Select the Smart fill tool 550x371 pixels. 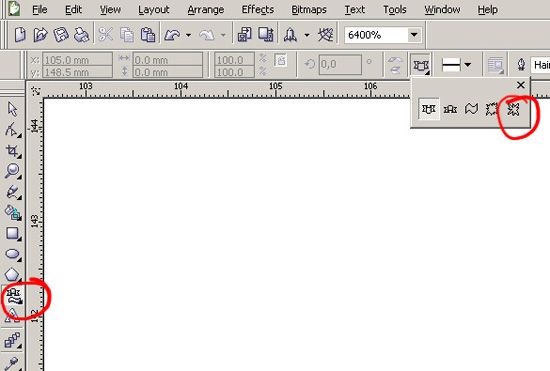(12, 213)
